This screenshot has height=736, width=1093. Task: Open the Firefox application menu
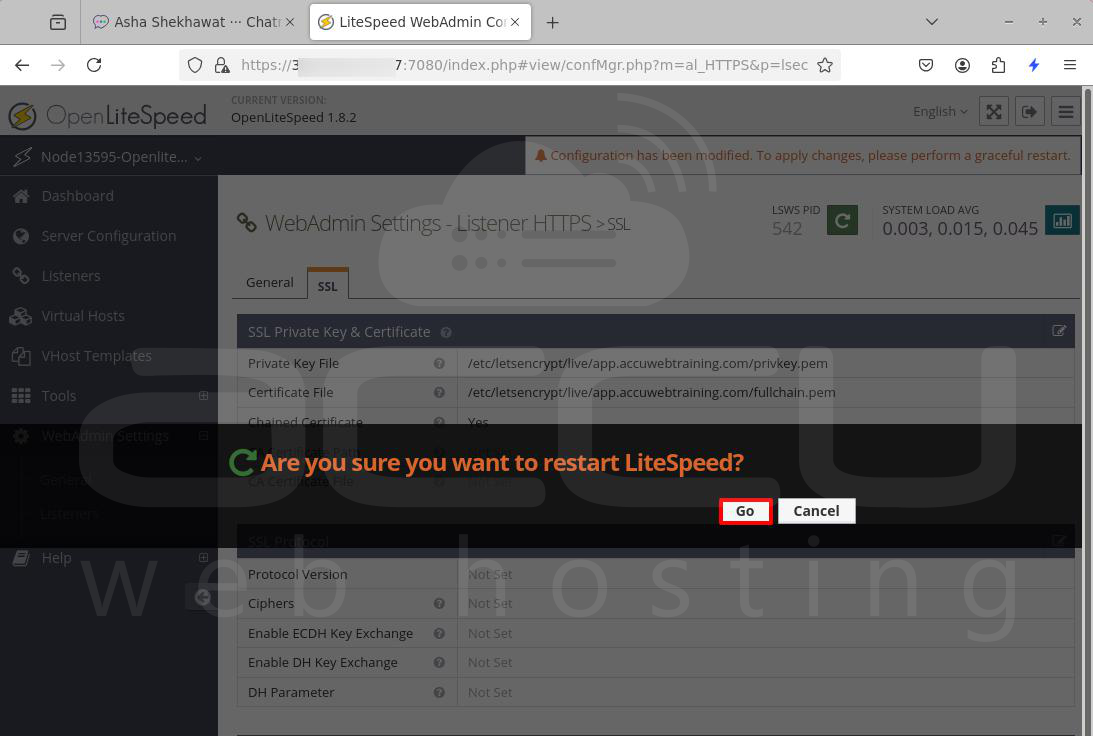1070,65
